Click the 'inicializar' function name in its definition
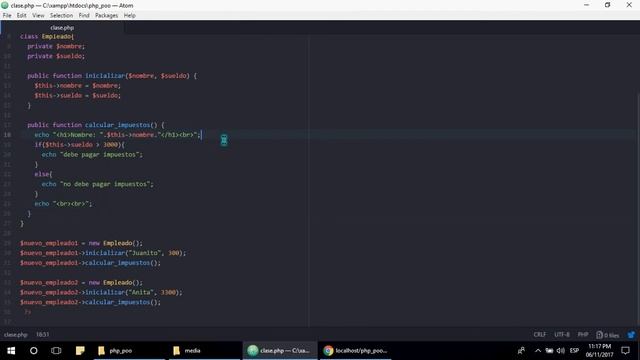Image resolution: width=640 pixels, height=360 pixels. click(x=104, y=76)
